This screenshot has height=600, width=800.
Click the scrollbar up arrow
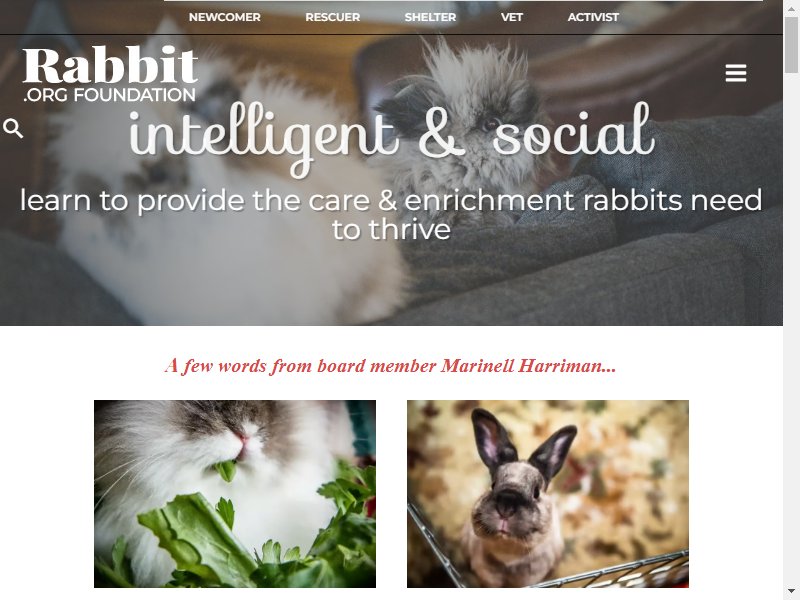791,7
